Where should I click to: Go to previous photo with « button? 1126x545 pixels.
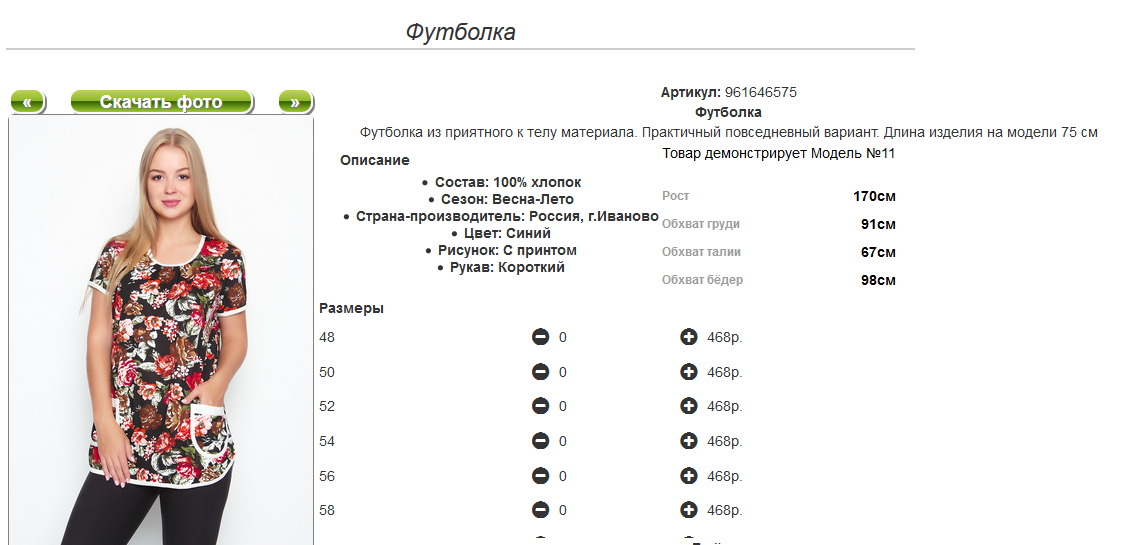click(x=27, y=102)
